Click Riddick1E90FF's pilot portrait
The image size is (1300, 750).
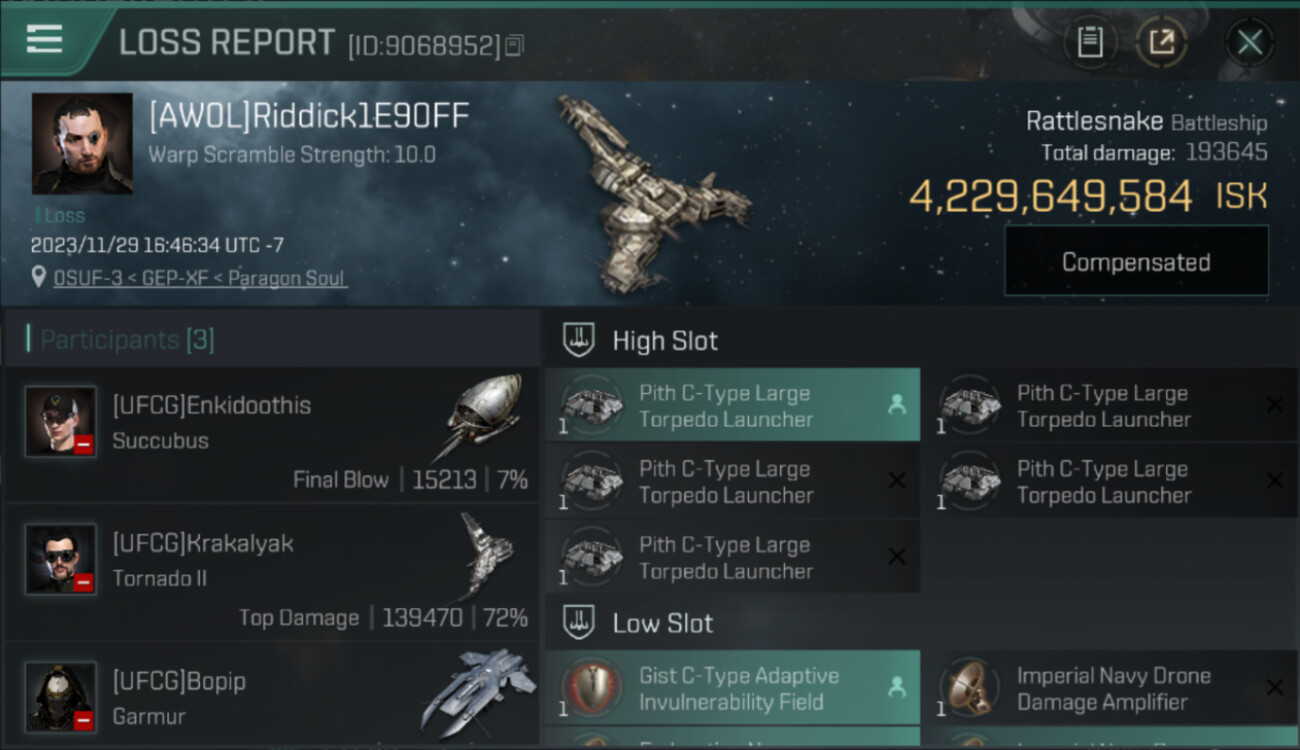click(x=82, y=144)
